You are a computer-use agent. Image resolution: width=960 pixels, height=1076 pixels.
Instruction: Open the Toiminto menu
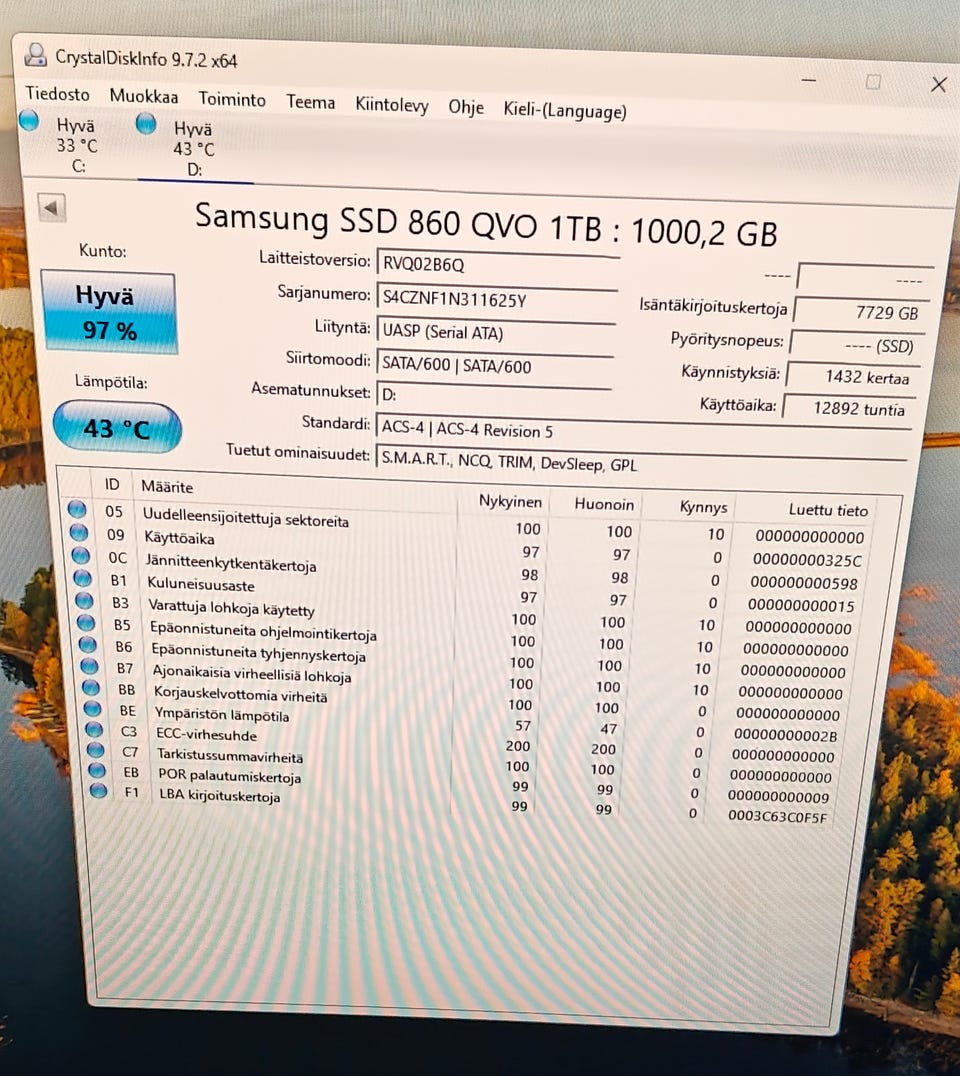click(x=232, y=100)
